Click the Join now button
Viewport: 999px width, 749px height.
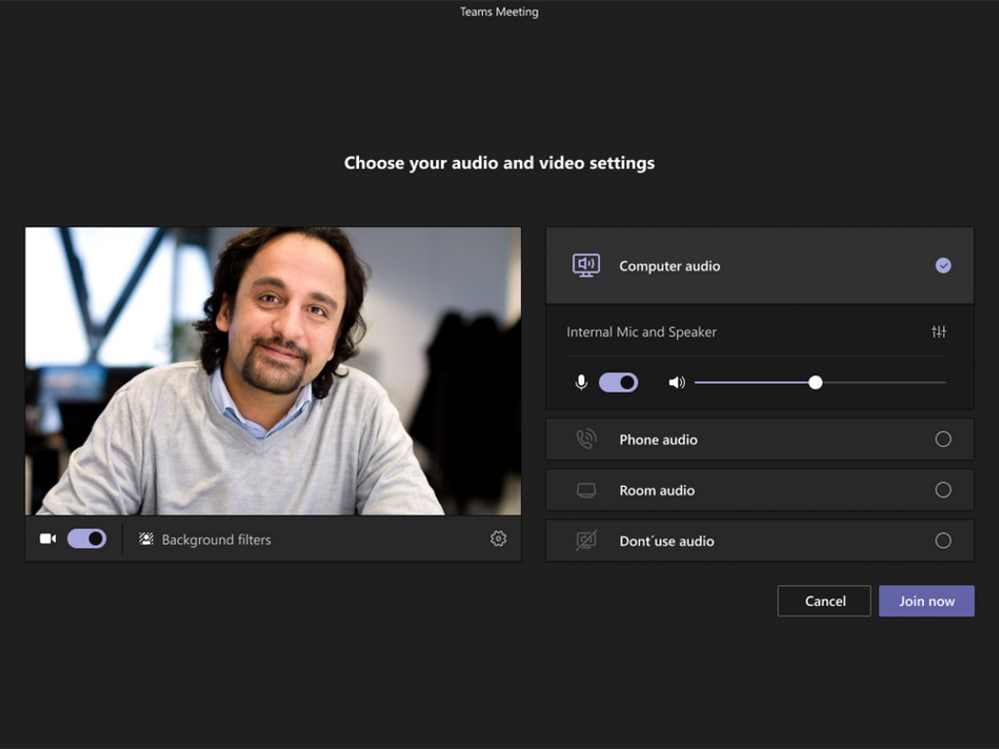click(926, 601)
